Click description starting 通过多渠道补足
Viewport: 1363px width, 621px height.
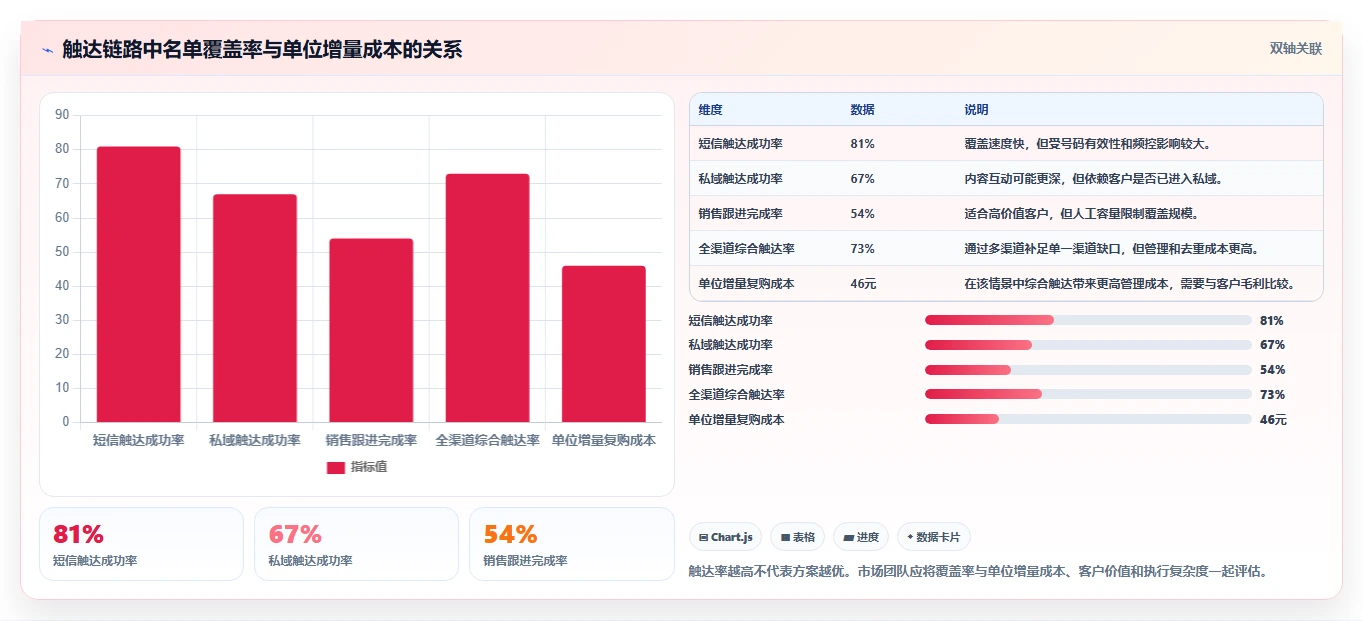tap(1111, 249)
